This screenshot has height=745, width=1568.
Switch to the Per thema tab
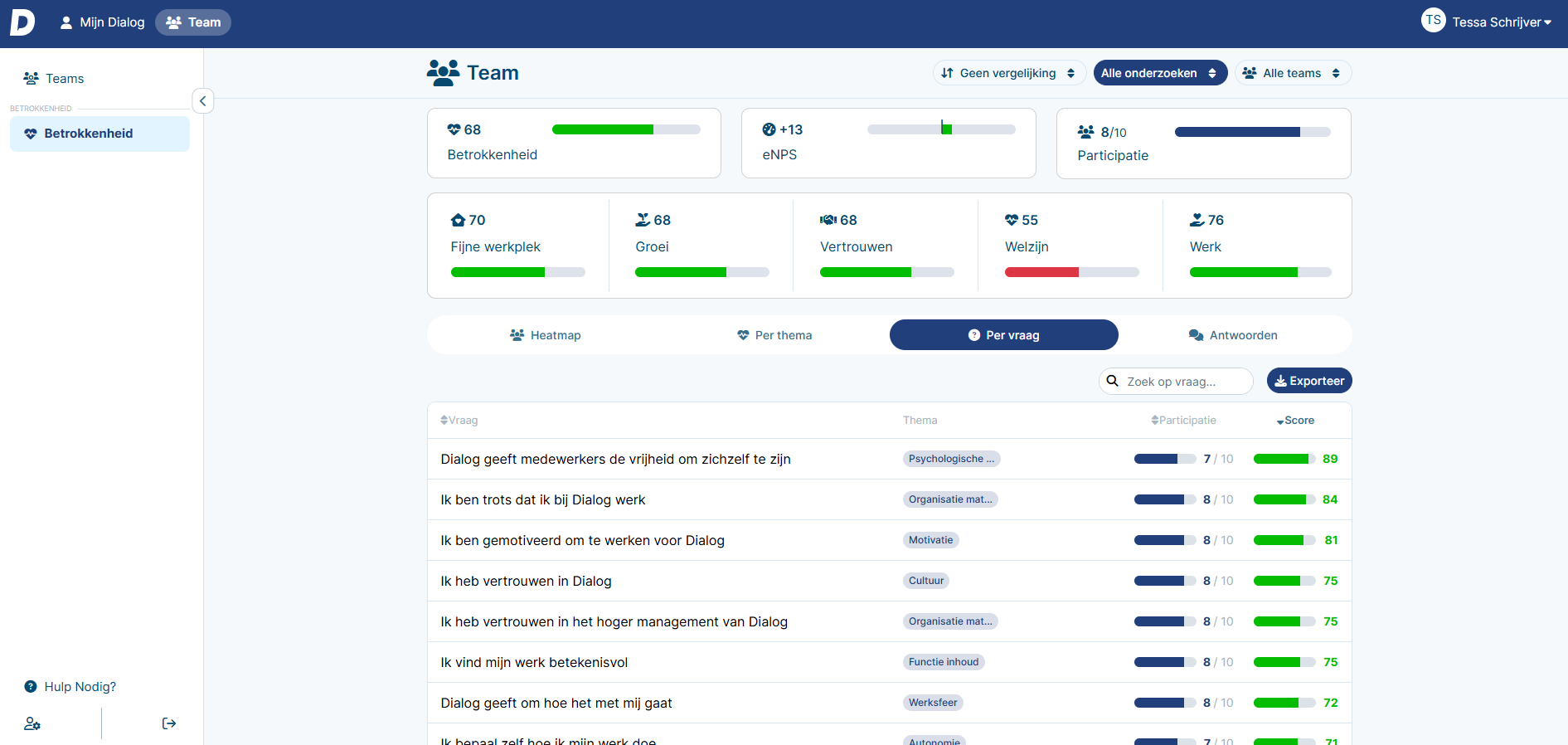point(774,335)
